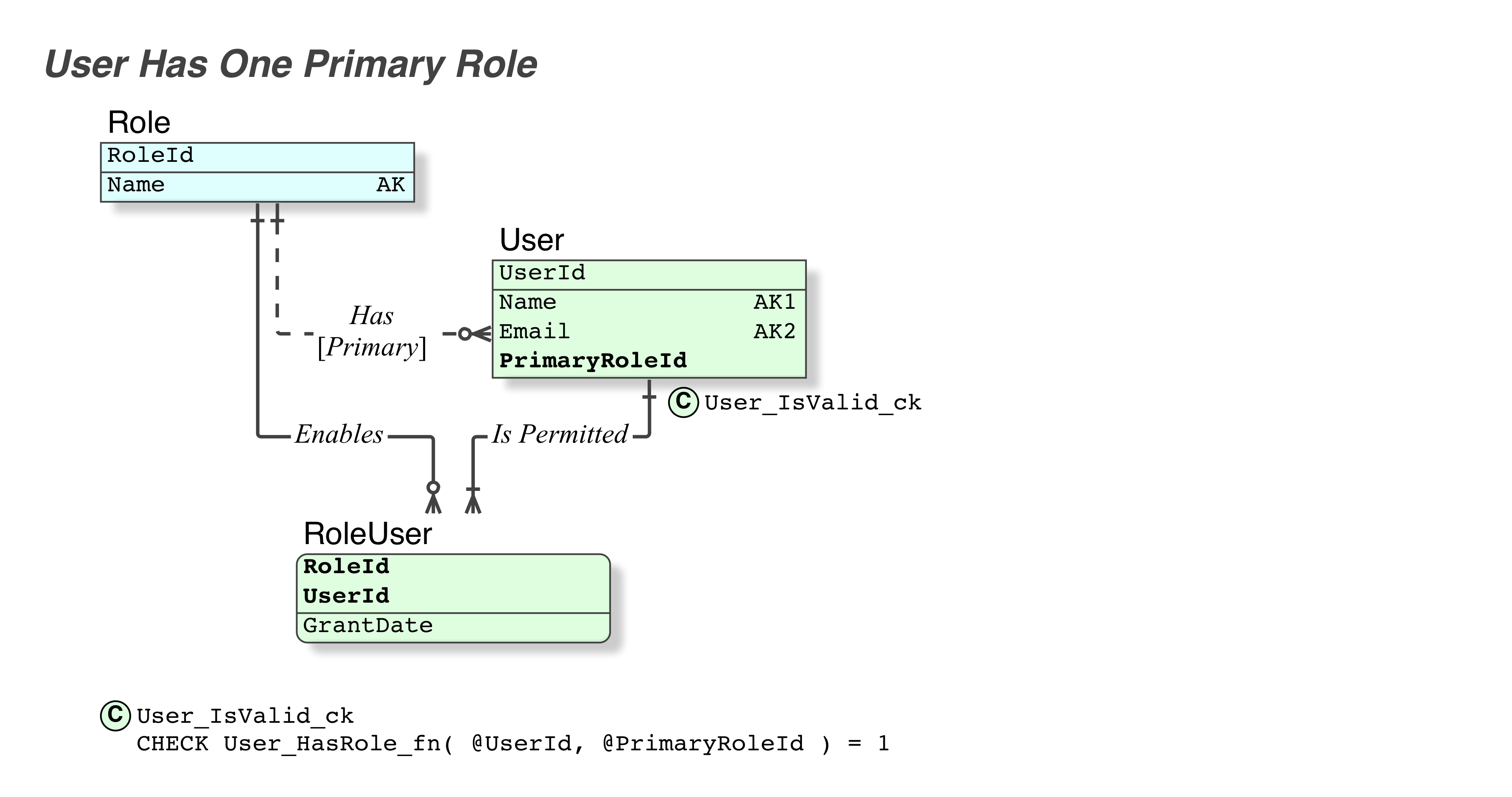Click the constraint 'C' icon in the bottom legend
The width and height of the screenshot is (1512, 797).
pyautogui.click(x=116, y=716)
